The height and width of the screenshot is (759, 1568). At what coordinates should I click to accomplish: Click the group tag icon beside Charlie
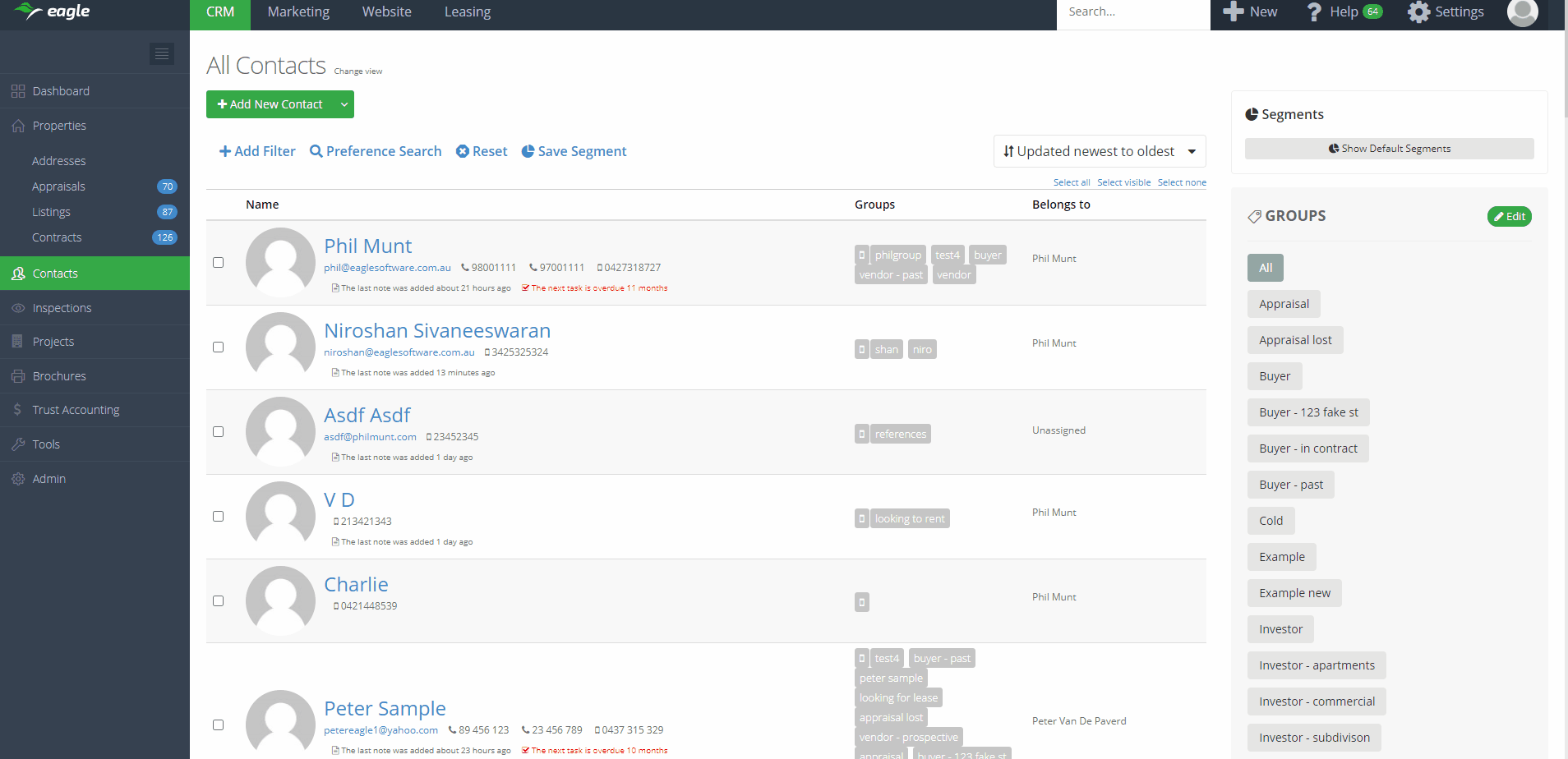tap(861, 602)
